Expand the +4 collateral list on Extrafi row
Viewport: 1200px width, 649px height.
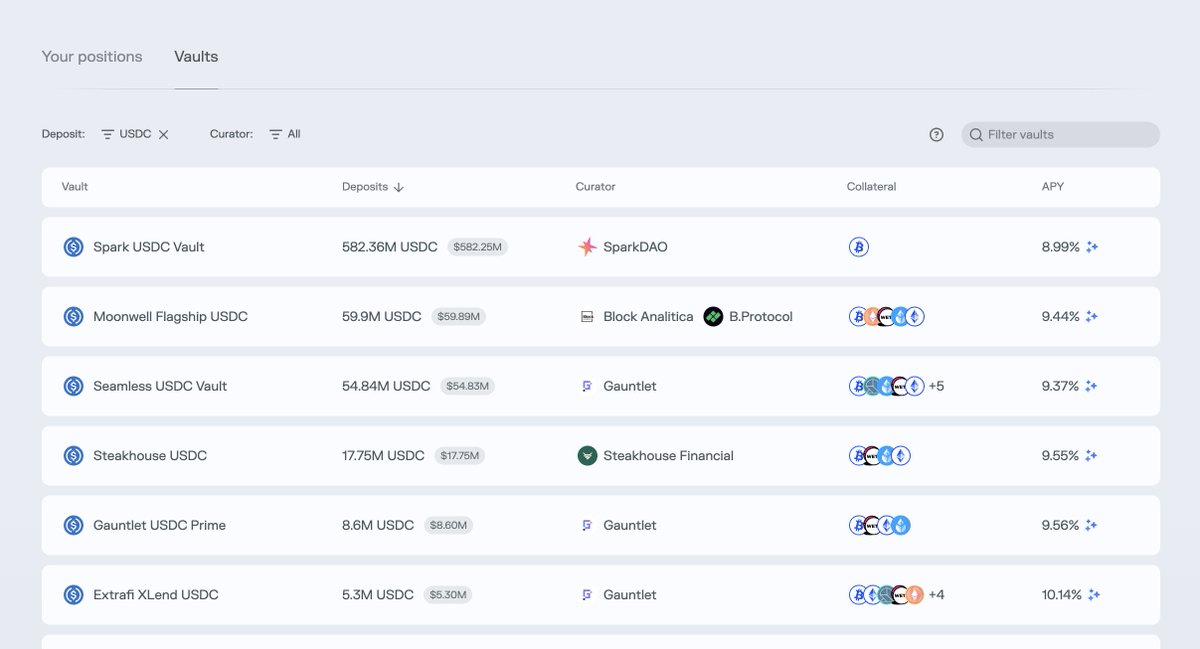tap(936, 594)
